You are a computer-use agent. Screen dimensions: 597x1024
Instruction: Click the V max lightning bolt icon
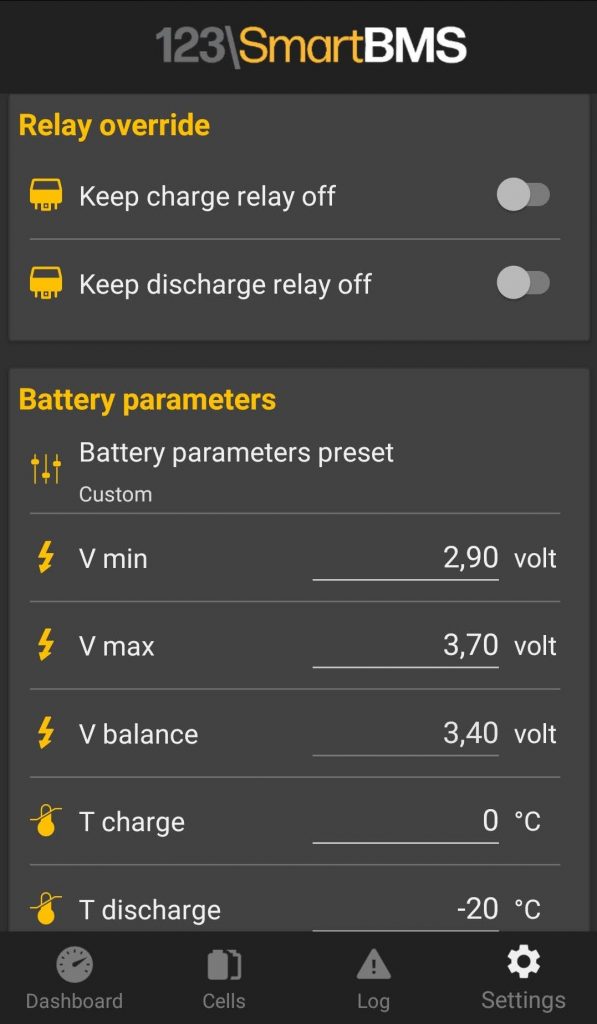click(45, 646)
